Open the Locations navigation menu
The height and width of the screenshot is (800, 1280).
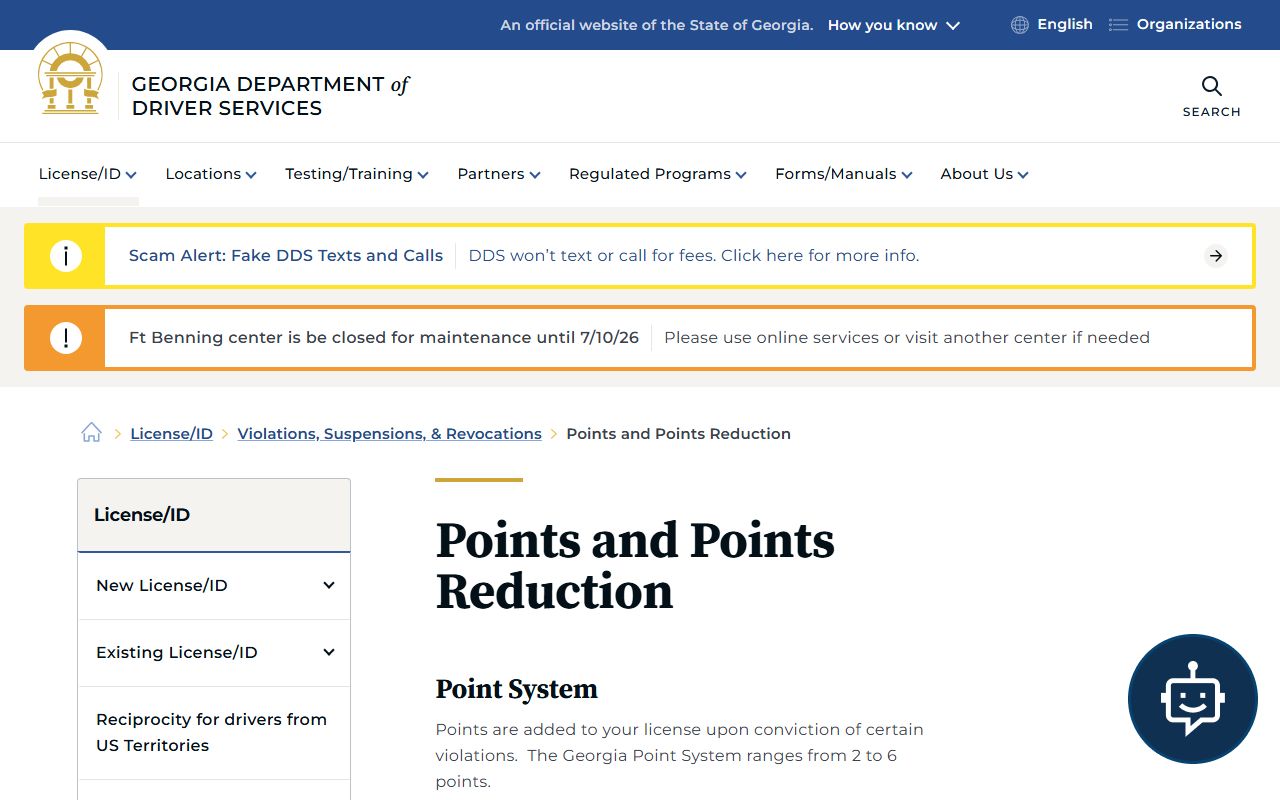[x=211, y=174]
